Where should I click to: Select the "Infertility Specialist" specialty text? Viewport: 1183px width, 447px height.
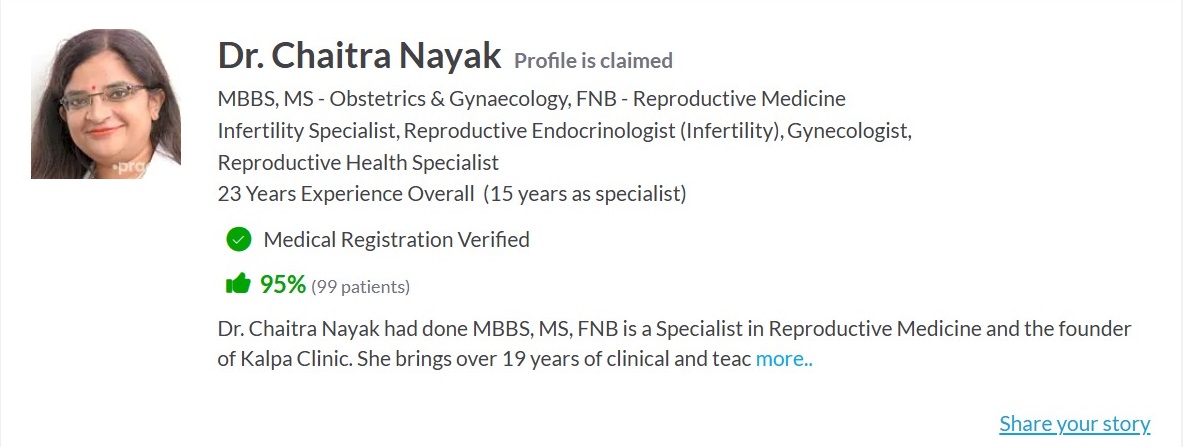tap(308, 131)
